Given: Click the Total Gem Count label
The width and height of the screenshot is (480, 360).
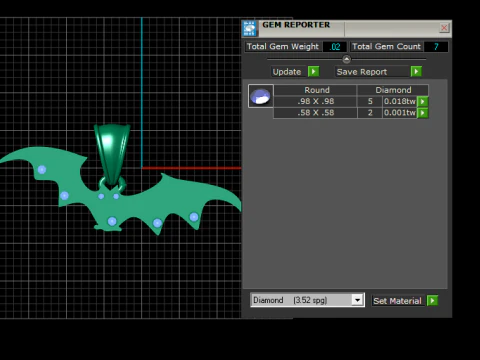Looking at the screenshot, I should [386, 47].
